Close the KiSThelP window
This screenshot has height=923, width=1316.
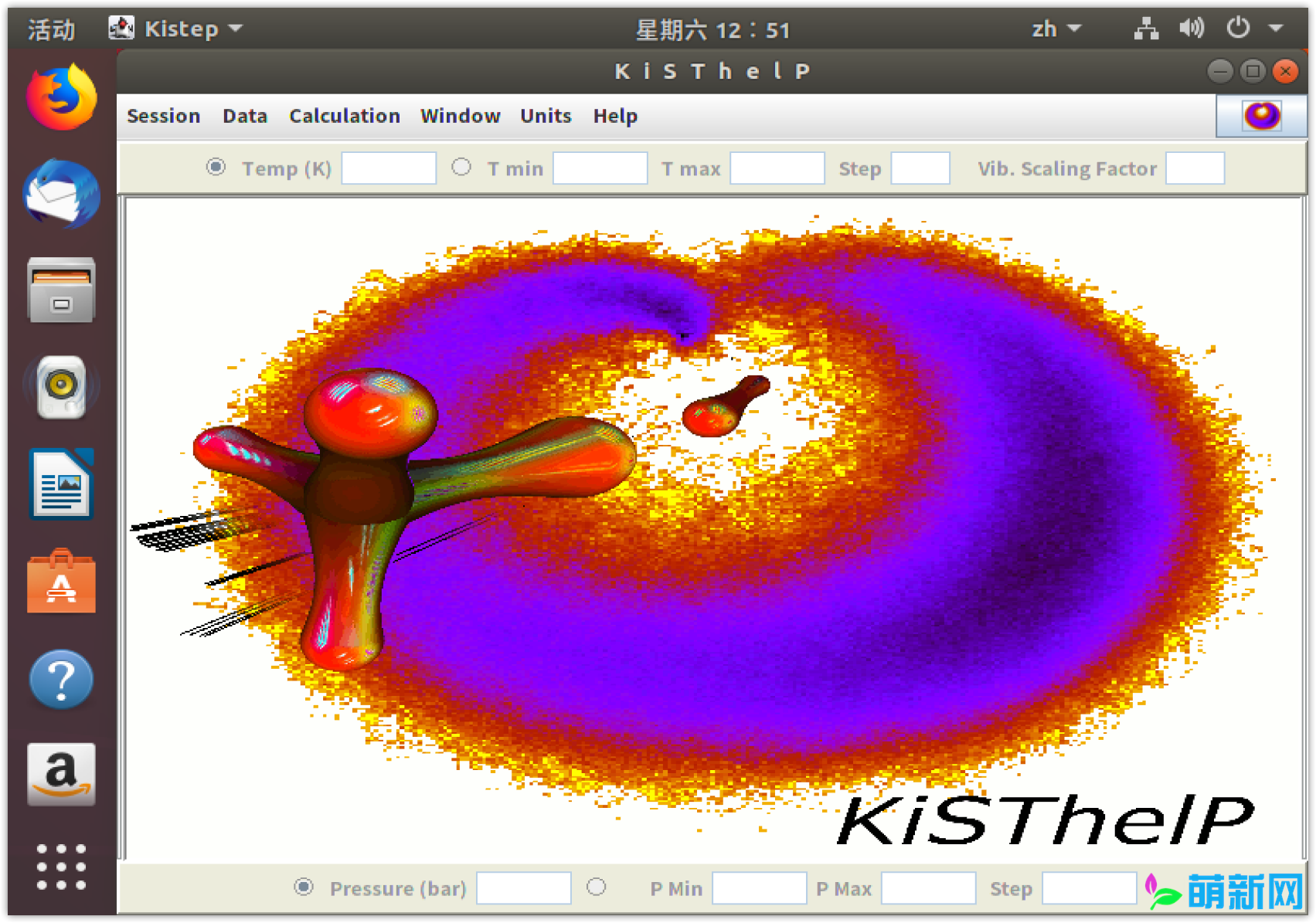pyautogui.click(x=1285, y=71)
